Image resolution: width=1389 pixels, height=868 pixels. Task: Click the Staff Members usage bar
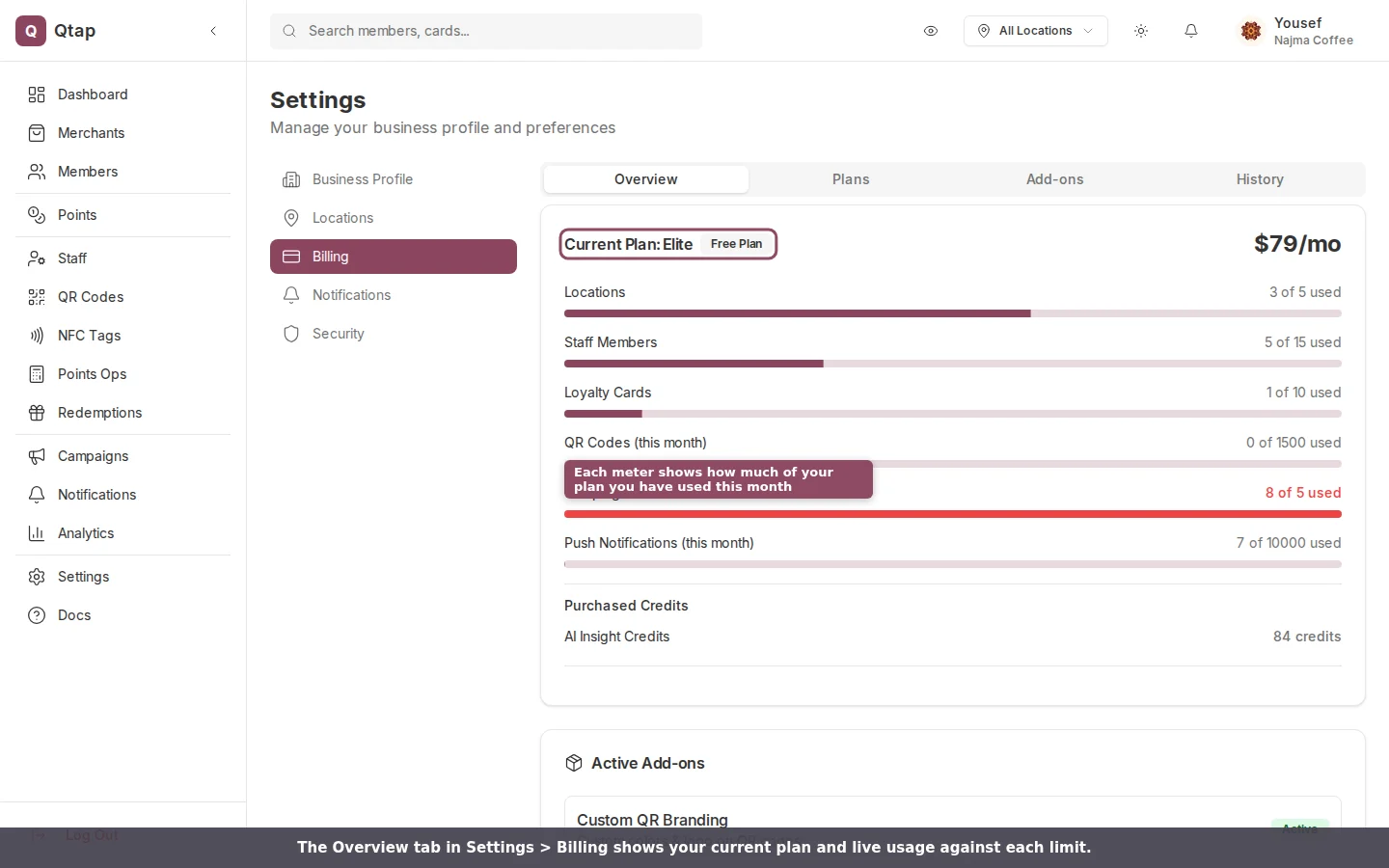click(953, 364)
